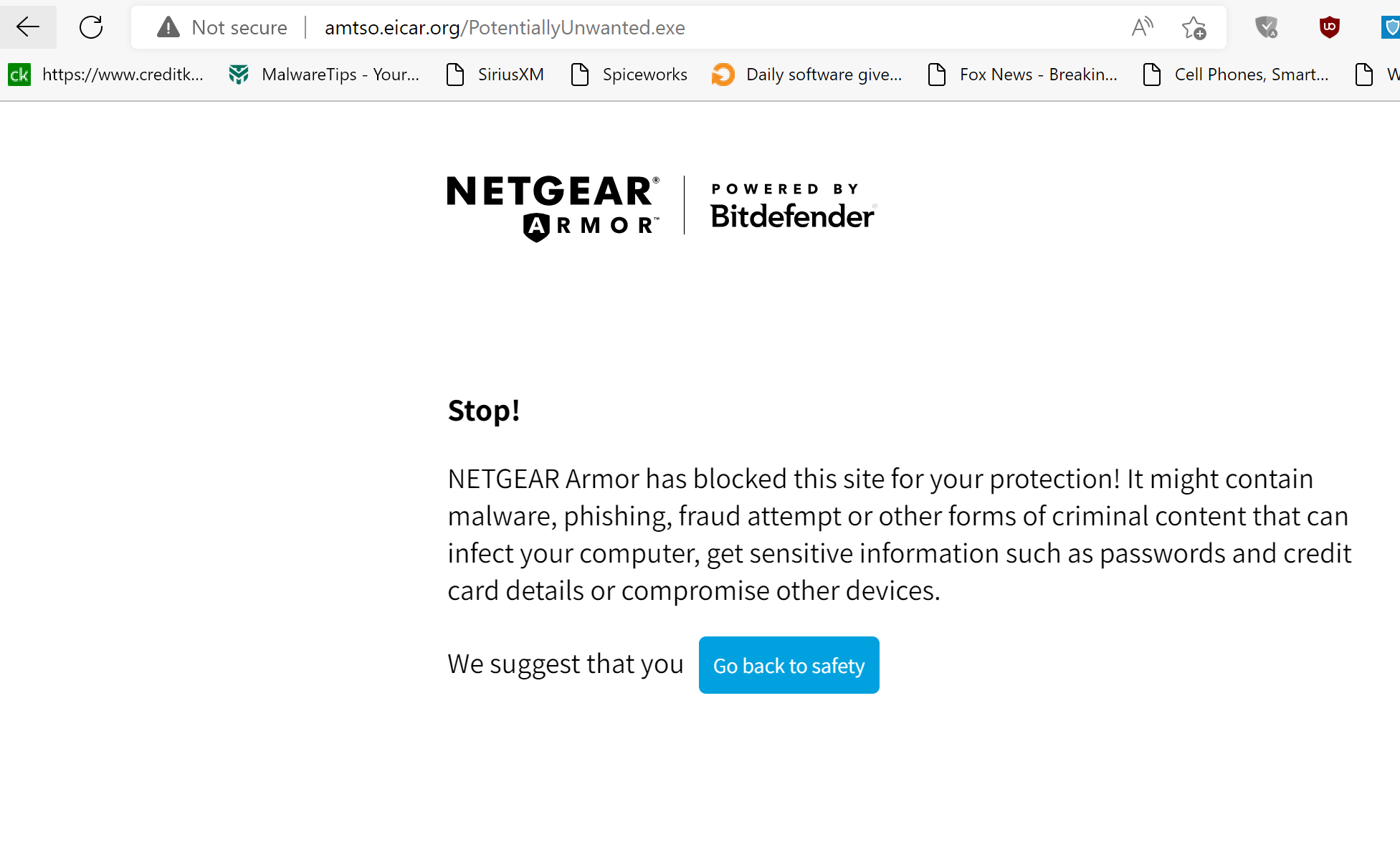The width and height of the screenshot is (1400, 850).
Task: Open the Daily software giveaway bookmark
Action: pos(807,75)
